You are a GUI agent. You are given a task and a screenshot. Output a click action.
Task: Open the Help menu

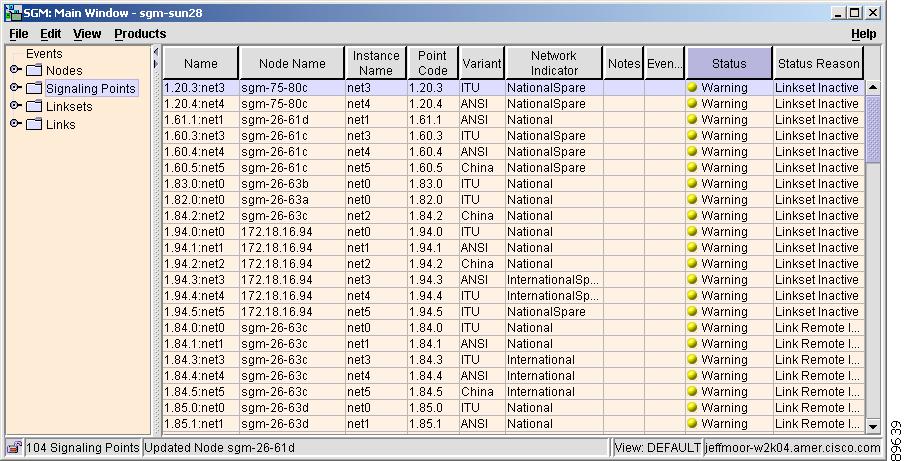[864, 34]
